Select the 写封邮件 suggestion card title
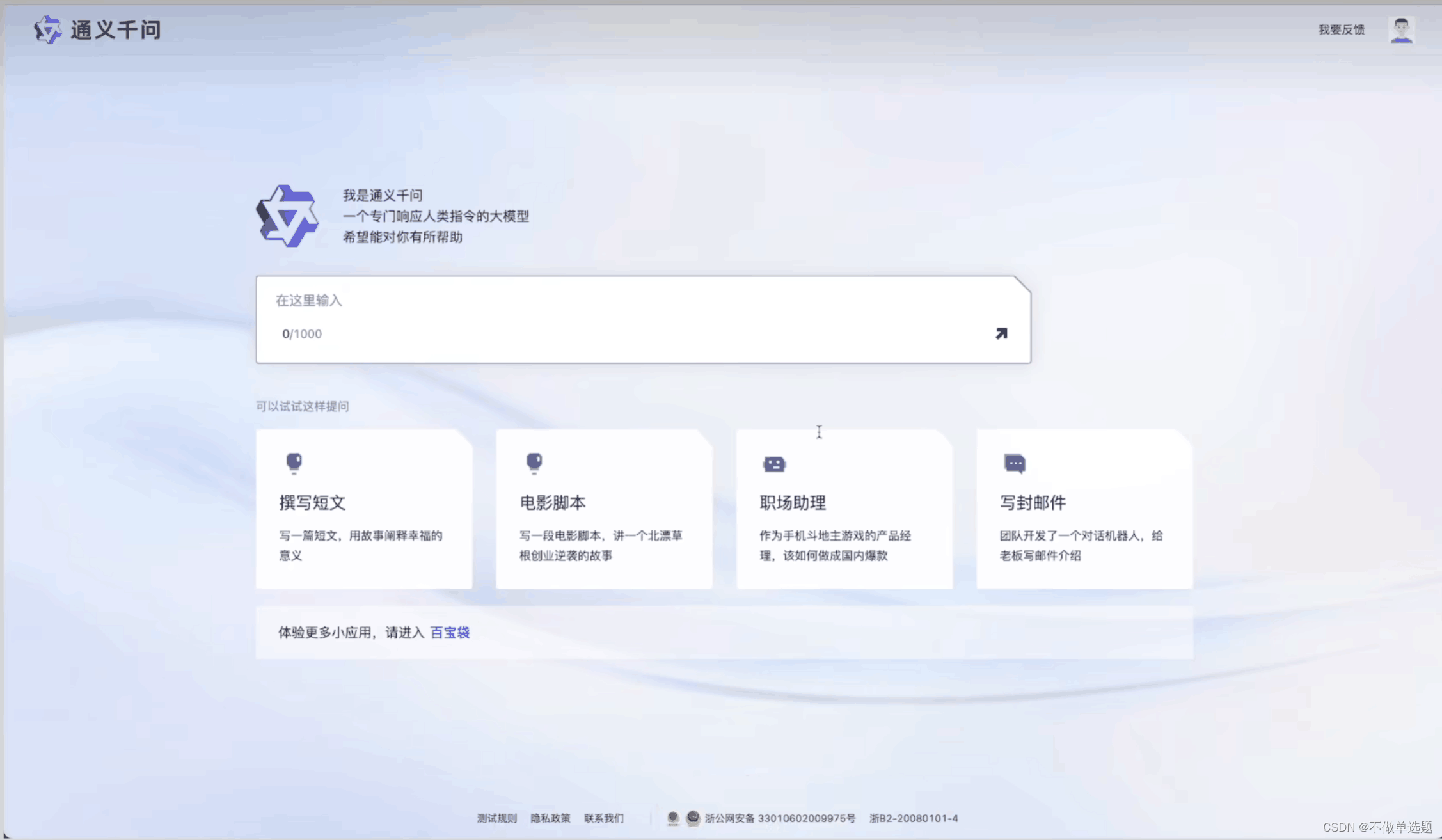 pyautogui.click(x=1033, y=503)
